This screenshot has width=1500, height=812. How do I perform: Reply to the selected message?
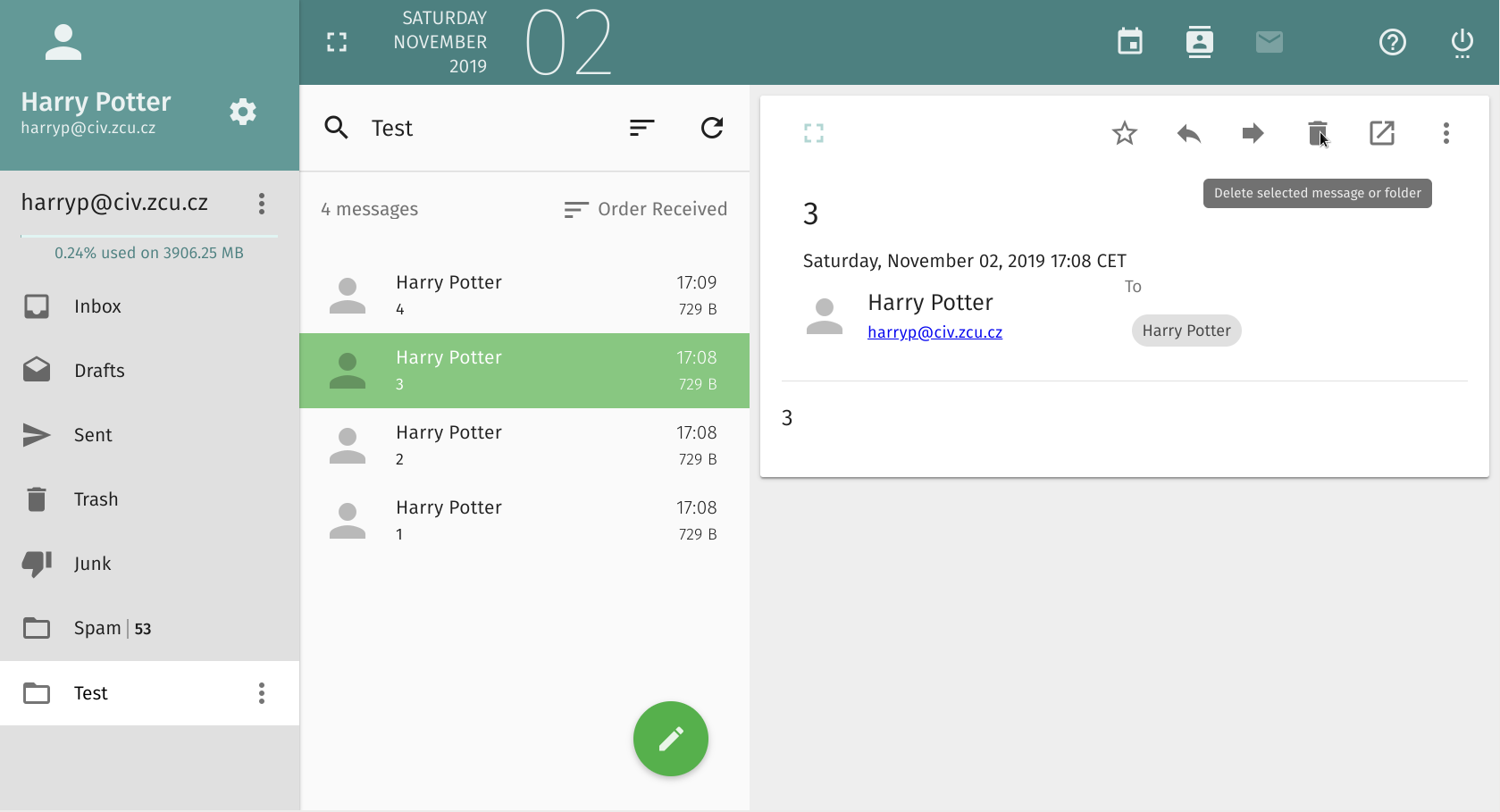click(x=1188, y=134)
